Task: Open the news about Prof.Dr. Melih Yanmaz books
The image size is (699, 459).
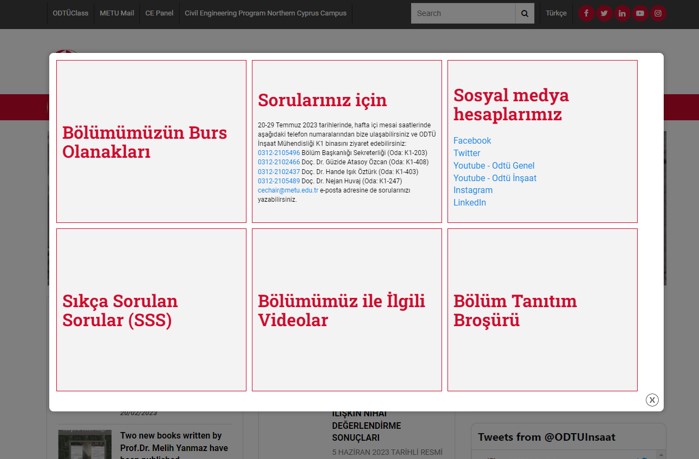Action: click(174, 446)
